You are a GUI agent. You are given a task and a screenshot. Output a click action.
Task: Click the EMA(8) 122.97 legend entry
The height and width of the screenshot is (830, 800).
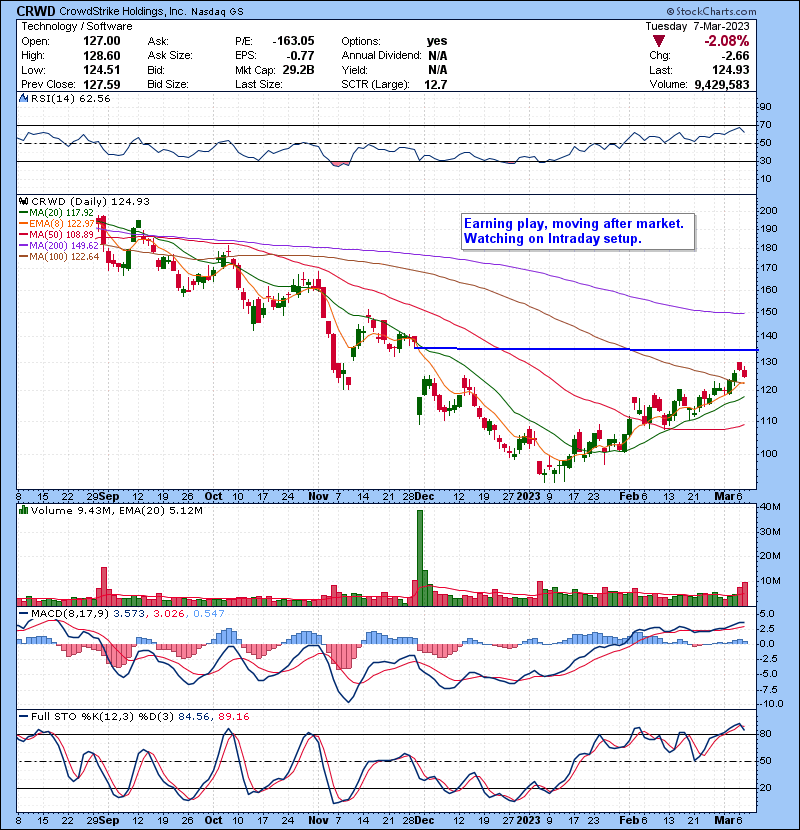[x=56, y=224]
